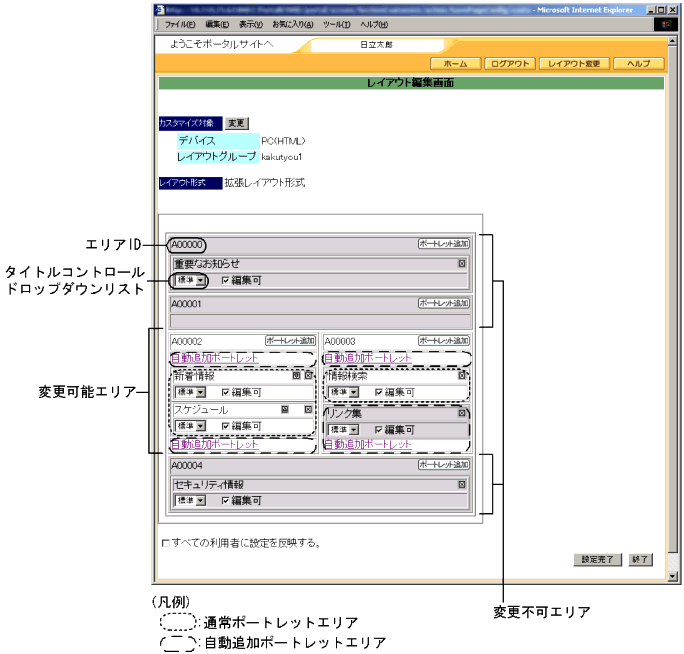
Task: Click the delete icon on スケジュール portlet
Action: pyautogui.click(x=308, y=409)
